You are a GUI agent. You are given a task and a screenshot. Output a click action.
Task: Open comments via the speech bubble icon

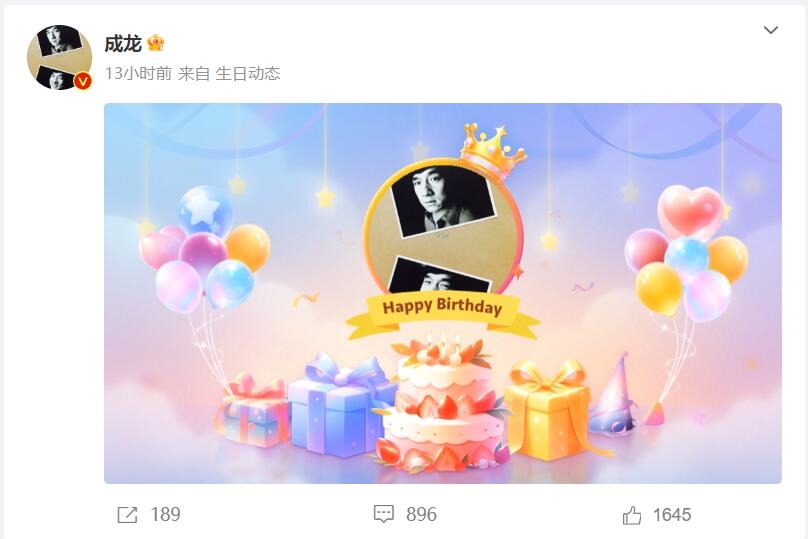(383, 514)
